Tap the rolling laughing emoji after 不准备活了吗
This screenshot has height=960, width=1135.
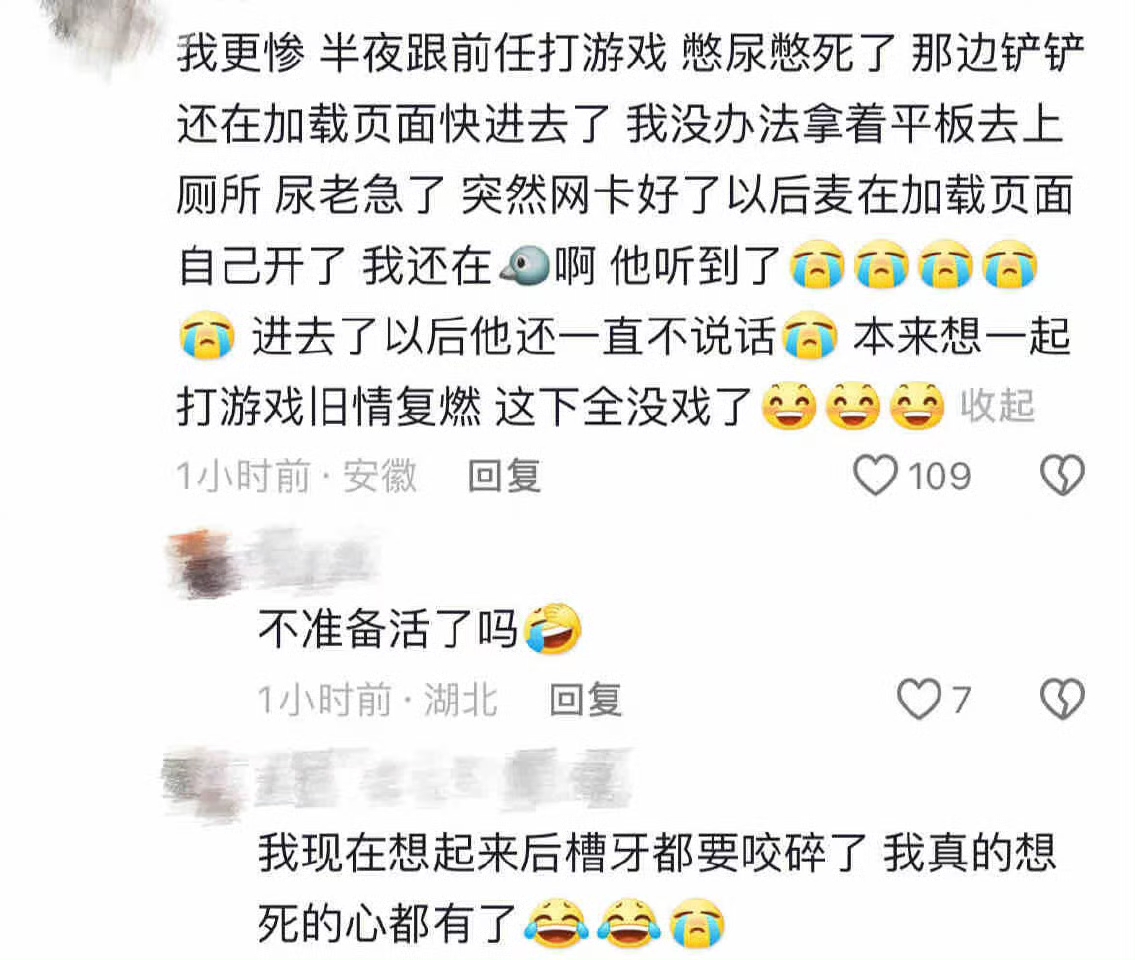tap(552, 628)
